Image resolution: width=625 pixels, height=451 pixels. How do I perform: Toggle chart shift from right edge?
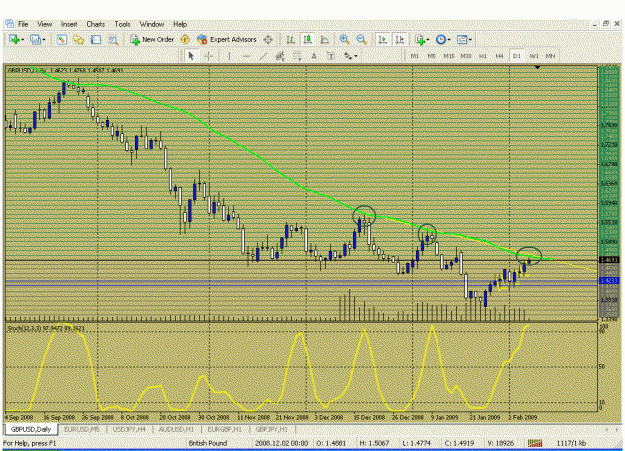coord(400,39)
